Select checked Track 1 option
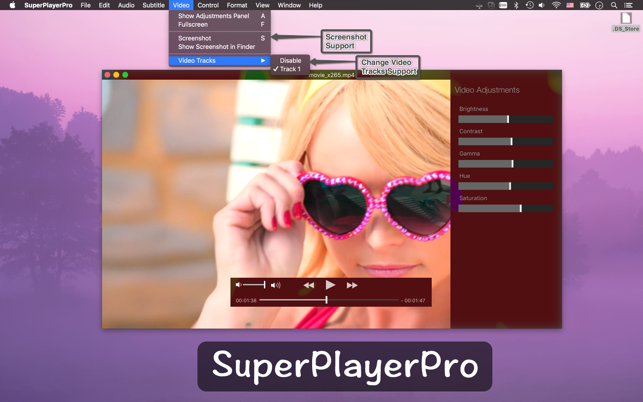 click(x=290, y=69)
